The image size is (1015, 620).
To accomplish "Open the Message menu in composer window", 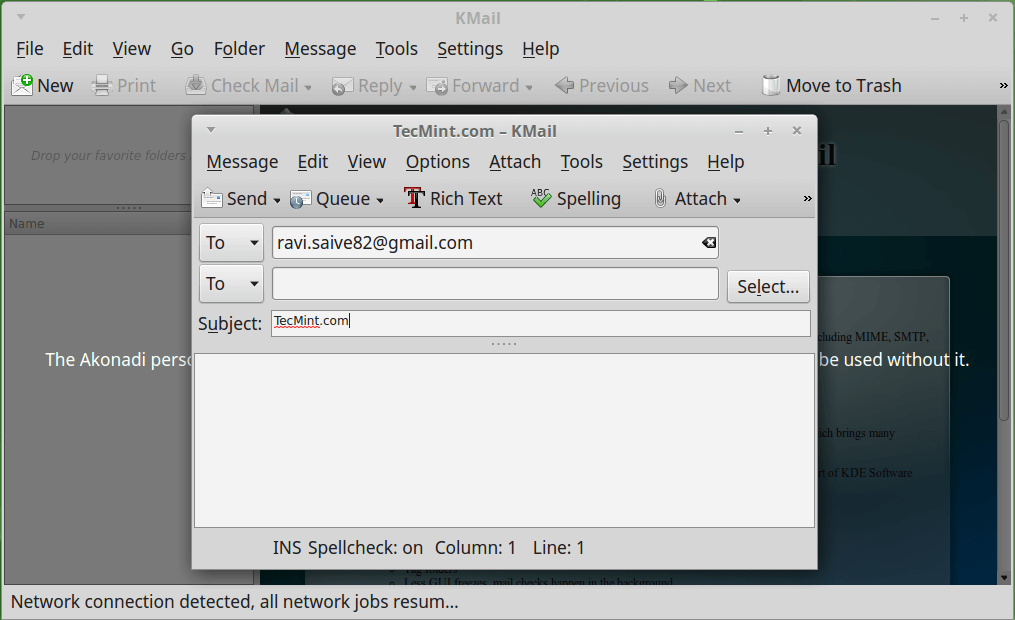I will tap(242, 162).
